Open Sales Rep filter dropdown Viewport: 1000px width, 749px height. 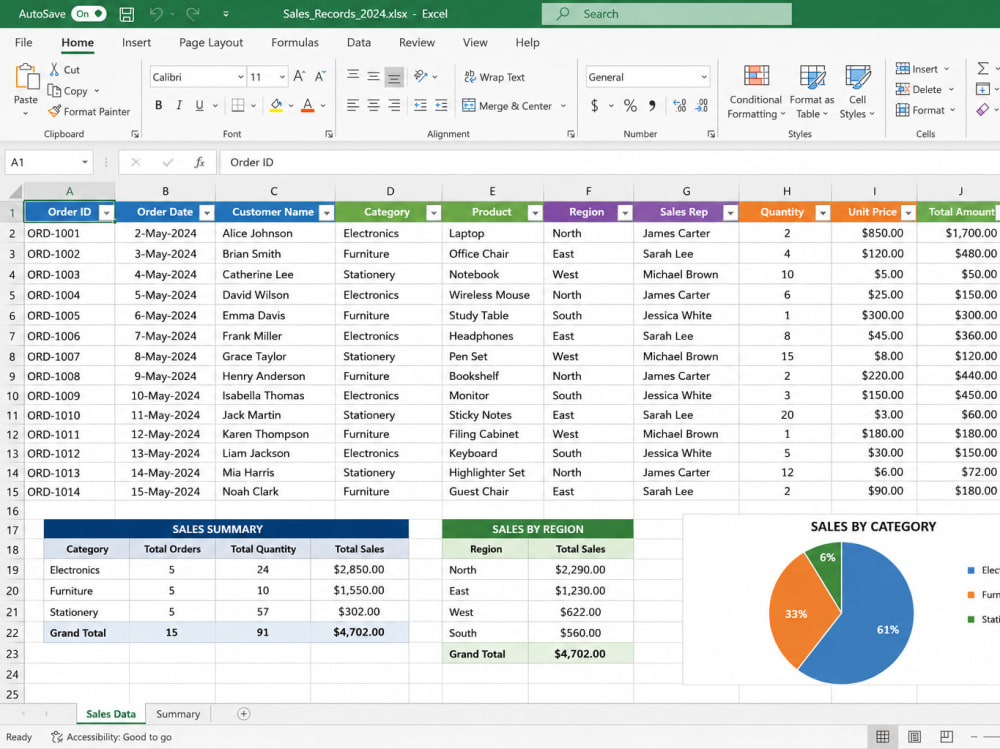(730, 212)
